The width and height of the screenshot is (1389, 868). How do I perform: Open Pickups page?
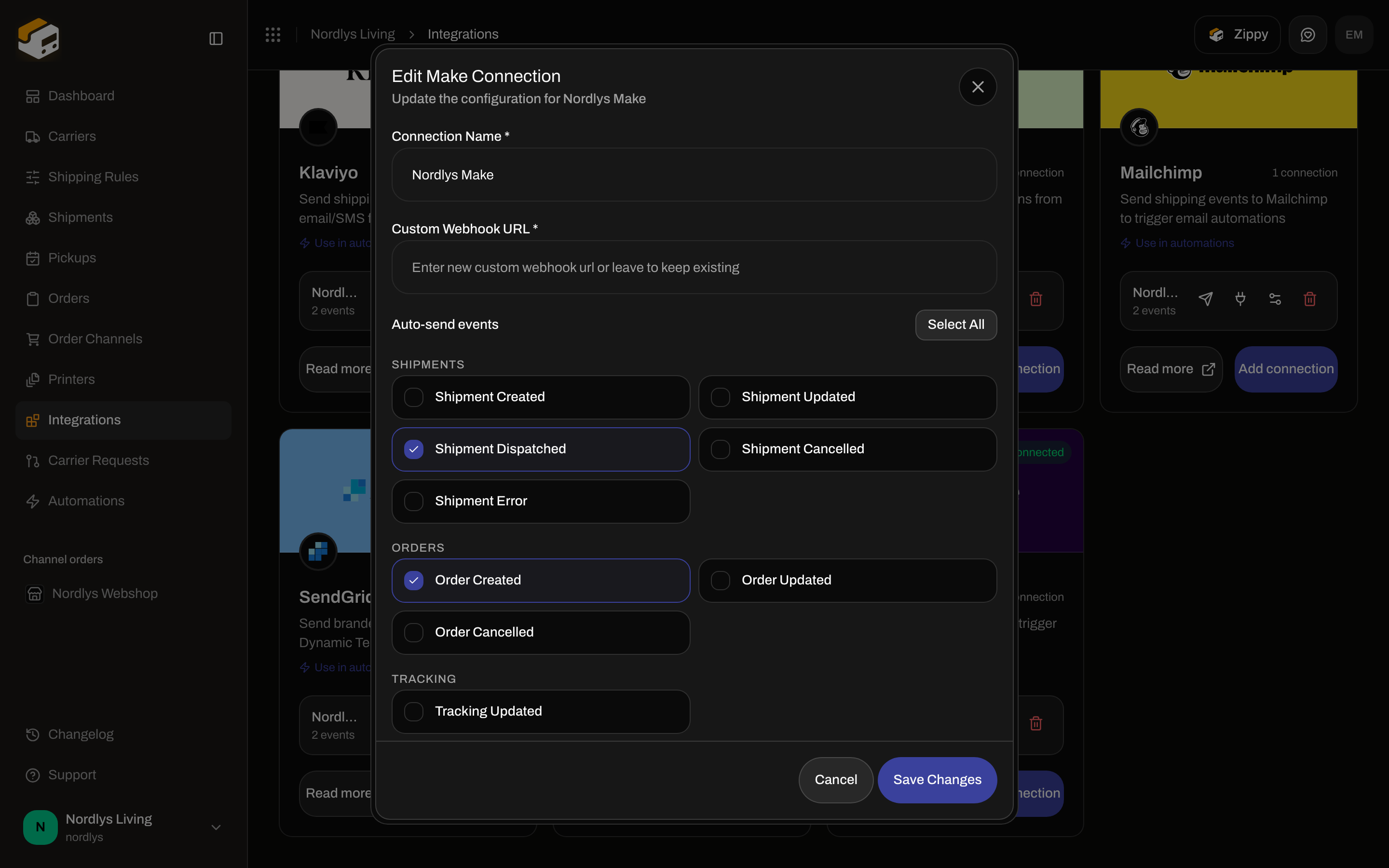123,258
